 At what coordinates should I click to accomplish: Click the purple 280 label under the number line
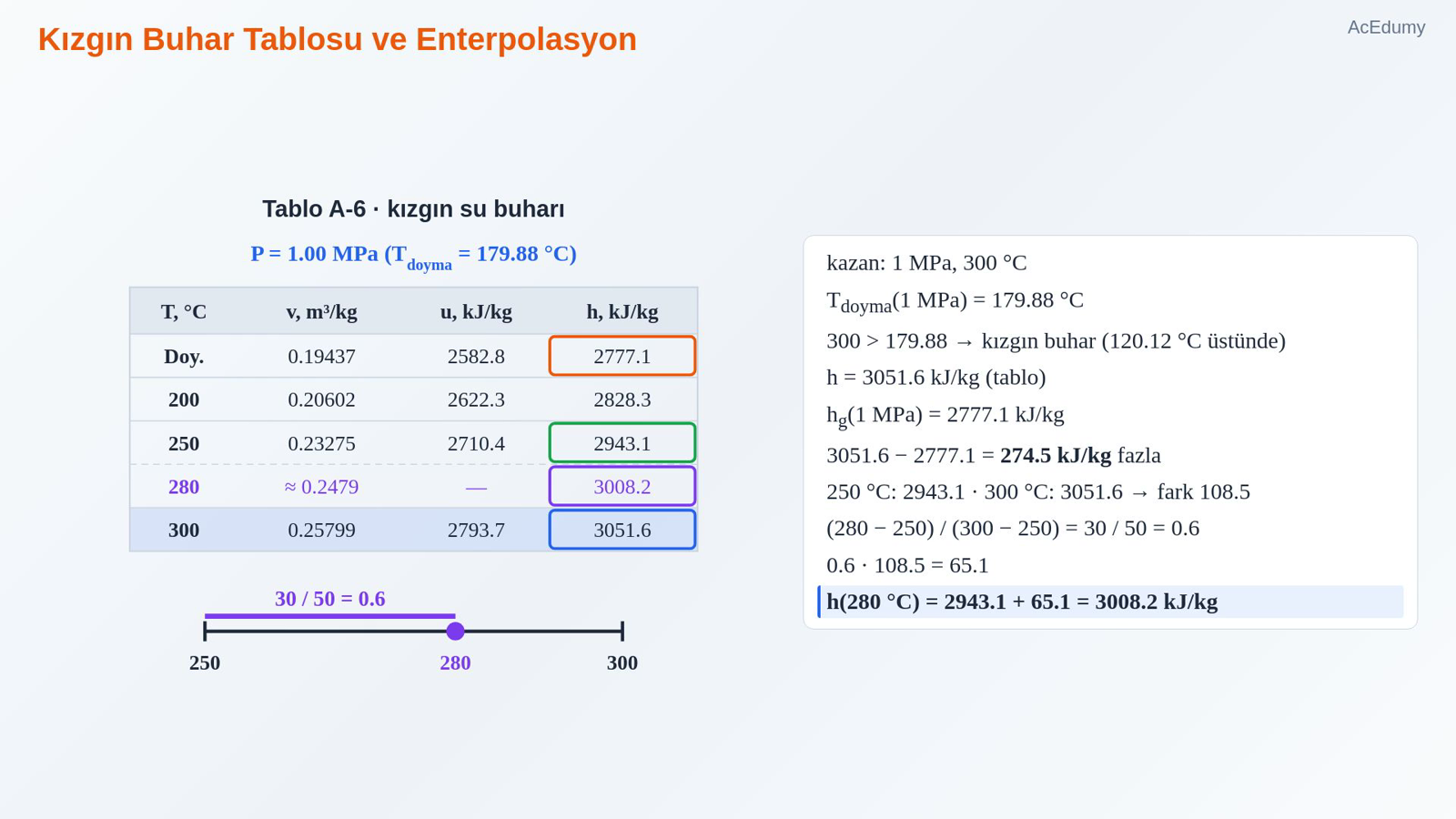tap(455, 663)
